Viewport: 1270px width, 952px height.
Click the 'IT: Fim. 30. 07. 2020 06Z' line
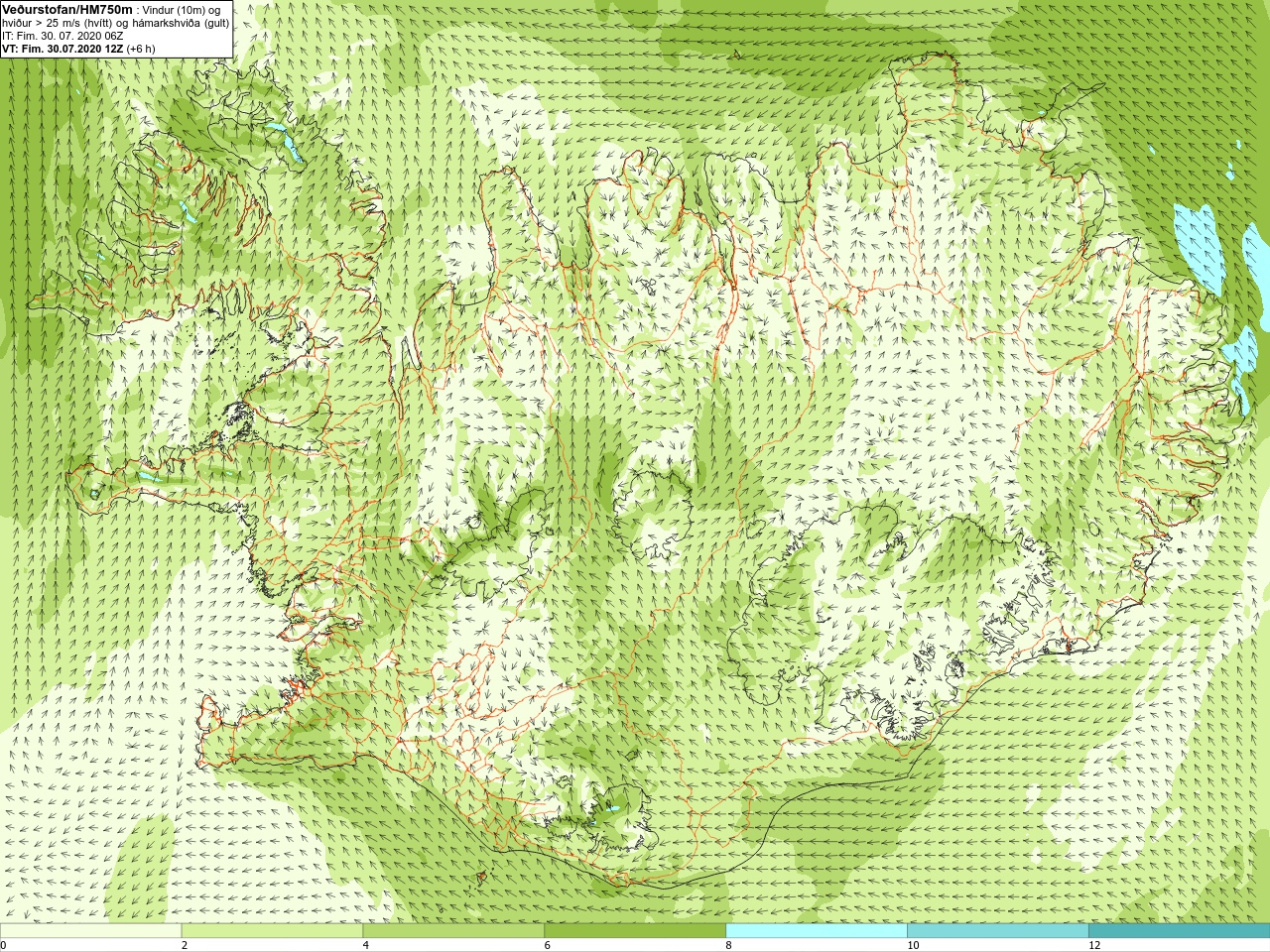pyautogui.click(x=63, y=36)
